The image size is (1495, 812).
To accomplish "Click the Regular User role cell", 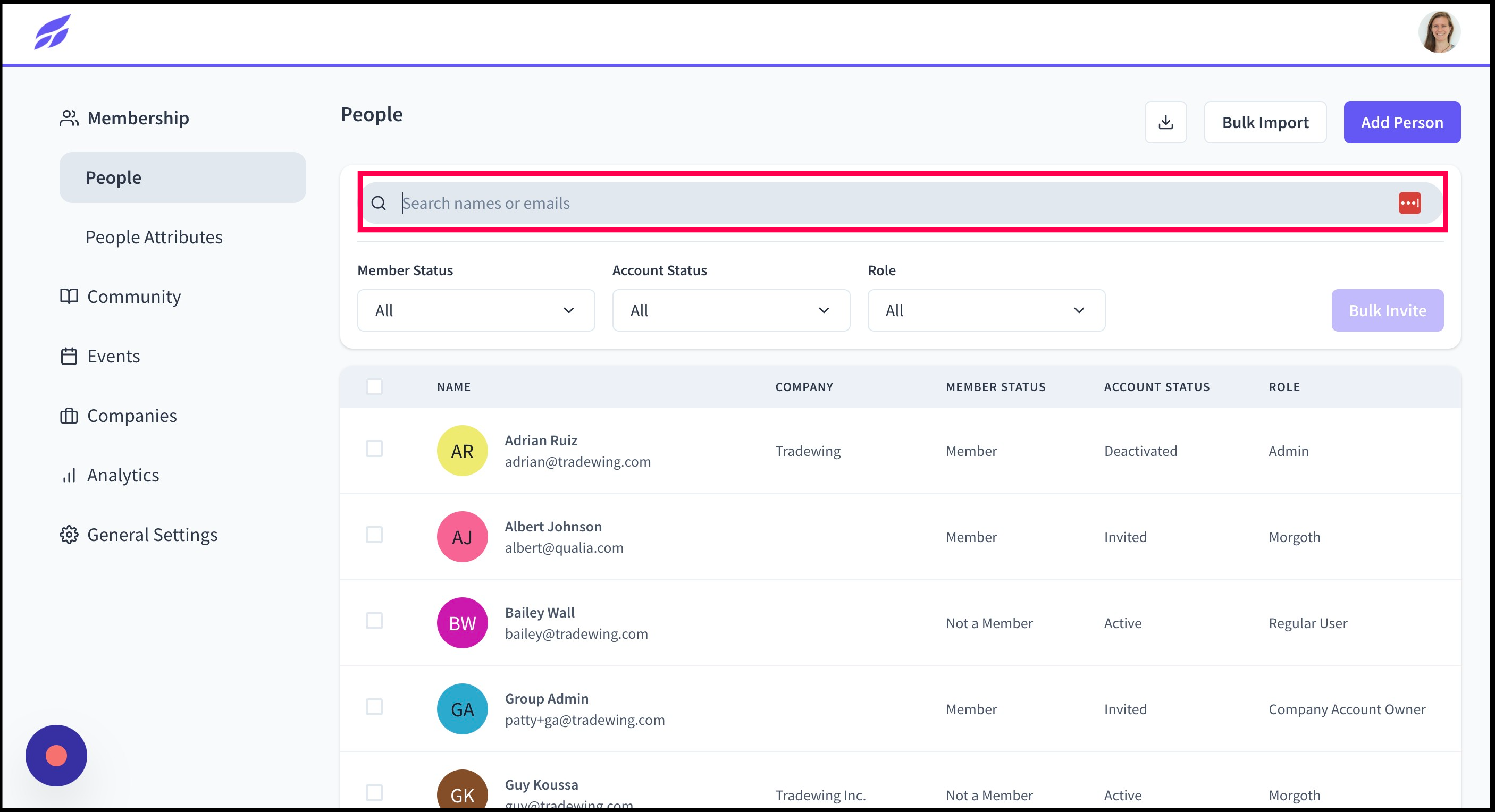I will (x=1308, y=623).
